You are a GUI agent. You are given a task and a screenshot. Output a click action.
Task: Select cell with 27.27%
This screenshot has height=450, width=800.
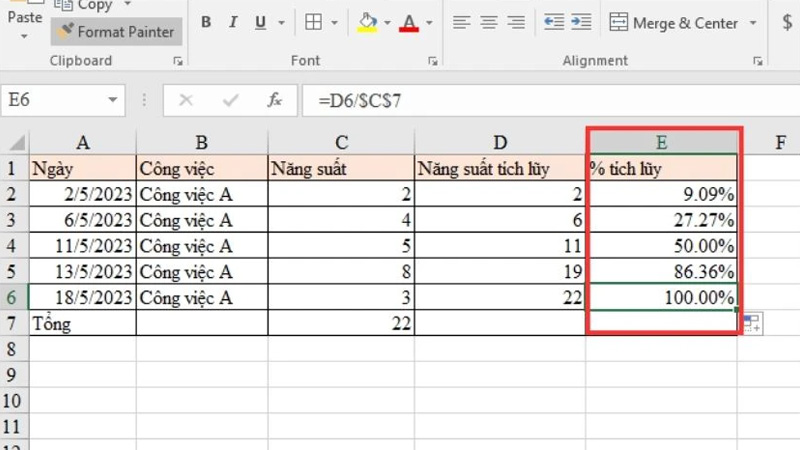point(662,220)
